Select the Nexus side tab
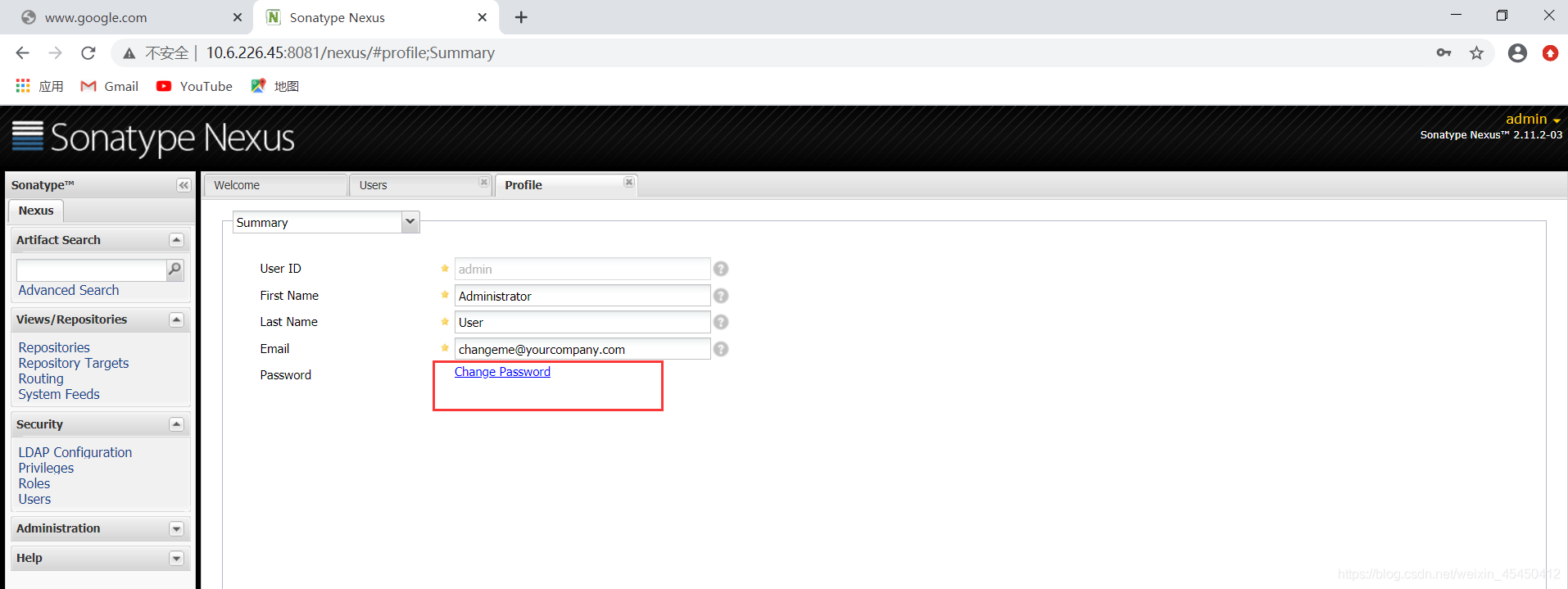 (36, 211)
